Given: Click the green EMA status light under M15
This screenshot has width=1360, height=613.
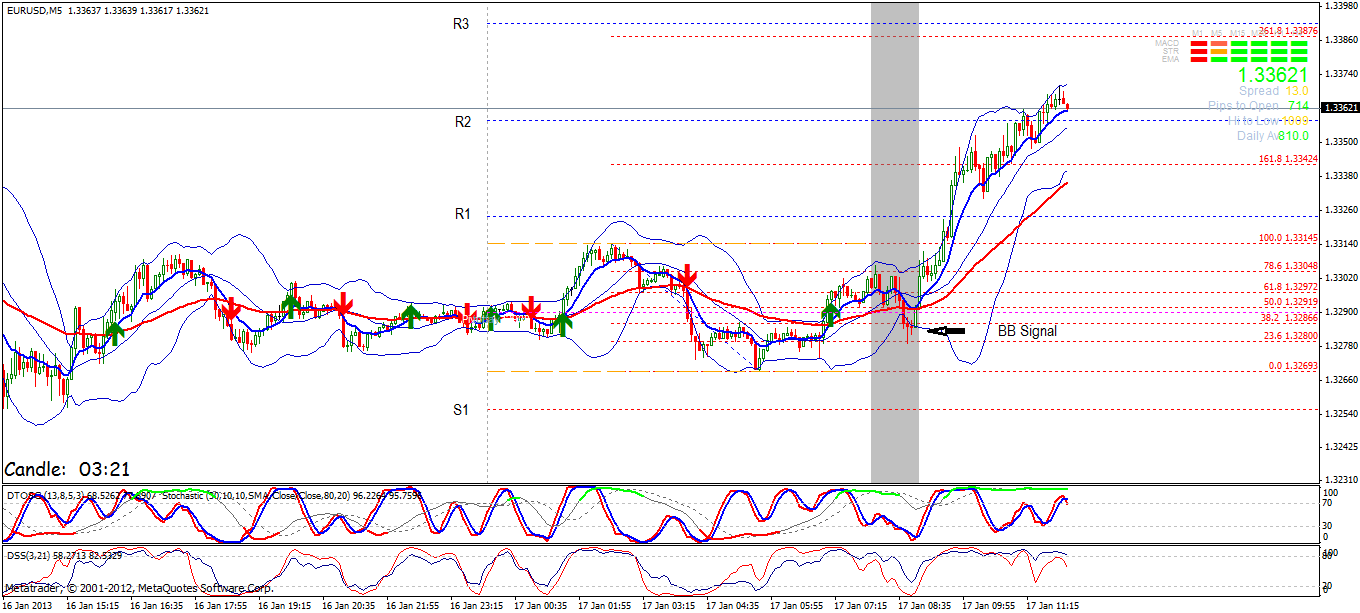Looking at the screenshot, I should [1240, 59].
